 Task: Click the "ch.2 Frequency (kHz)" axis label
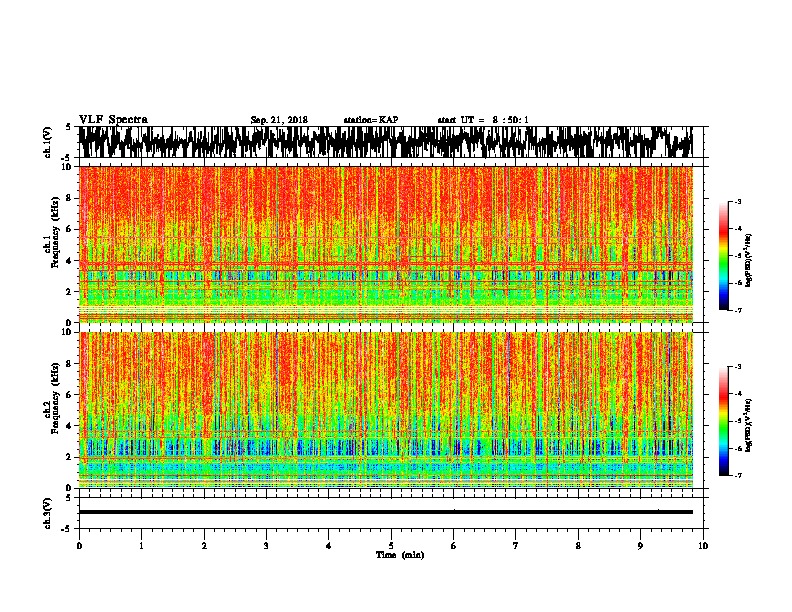pyautogui.click(x=54, y=398)
